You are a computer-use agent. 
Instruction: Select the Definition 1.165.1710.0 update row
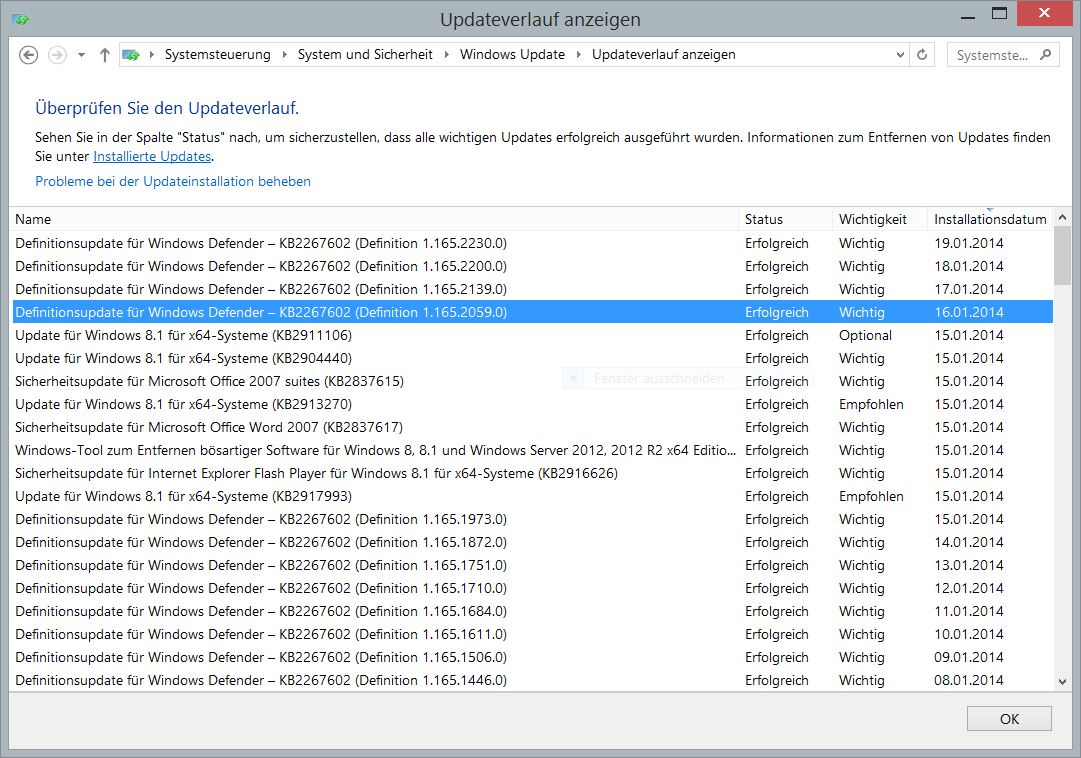[532, 588]
